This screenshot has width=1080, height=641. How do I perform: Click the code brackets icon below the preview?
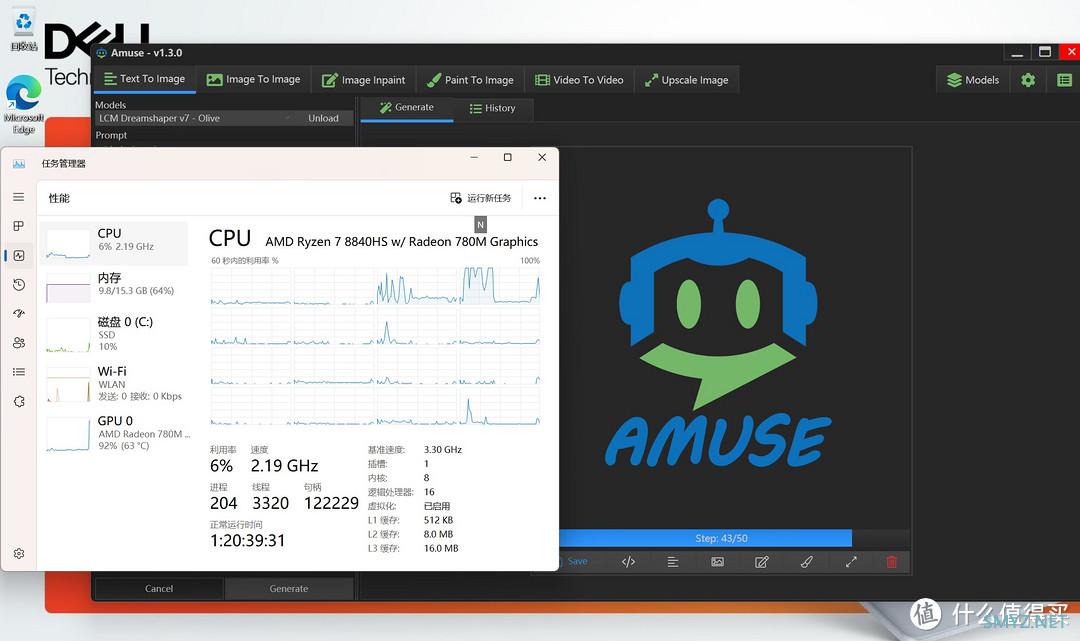click(x=628, y=562)
